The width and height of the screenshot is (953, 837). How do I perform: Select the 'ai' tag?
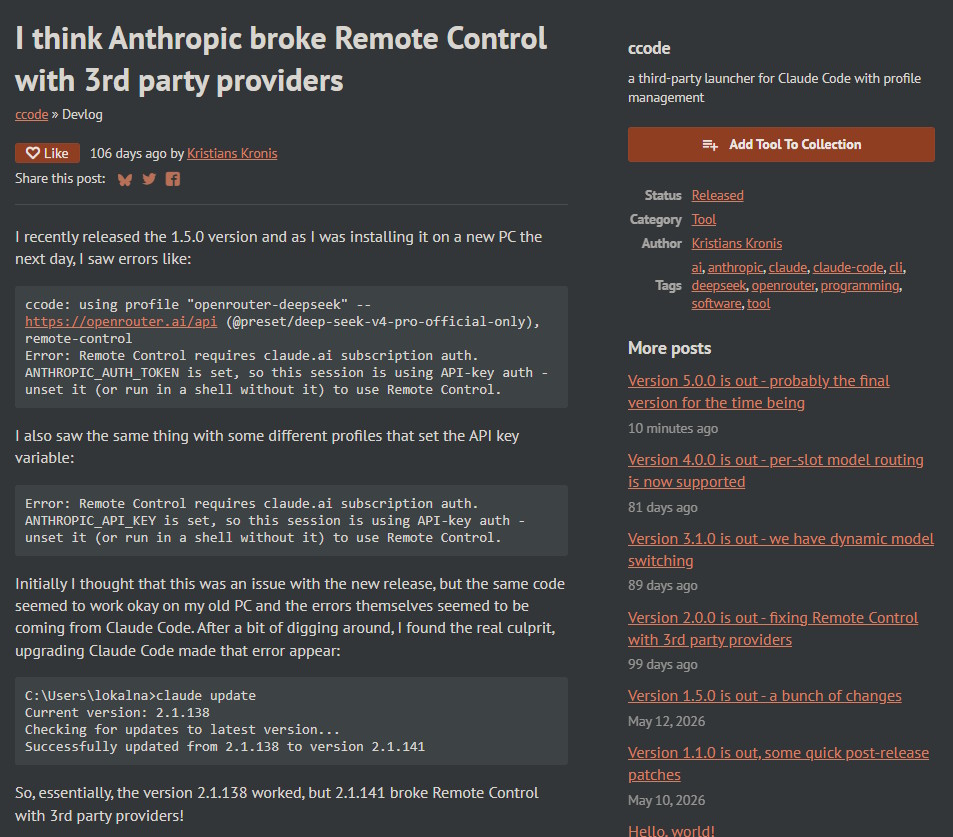[697, 267]
